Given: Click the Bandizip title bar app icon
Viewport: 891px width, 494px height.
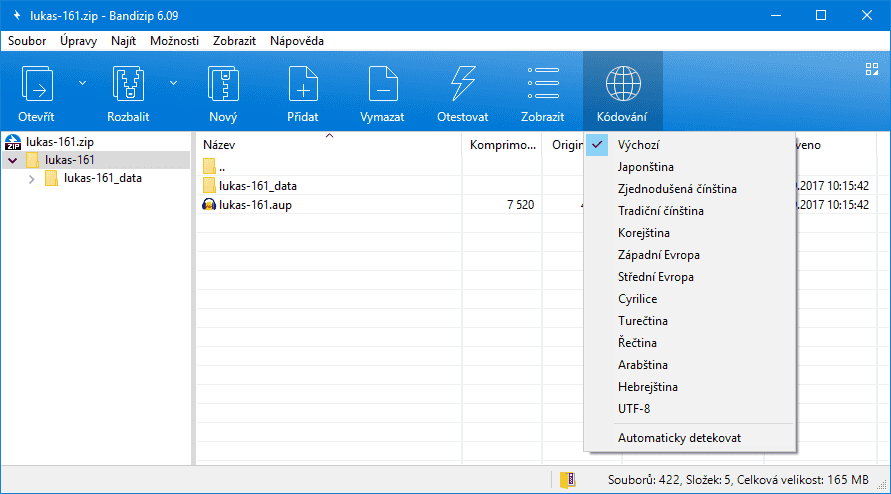Looking at the screenshot, I should (17, 15).
